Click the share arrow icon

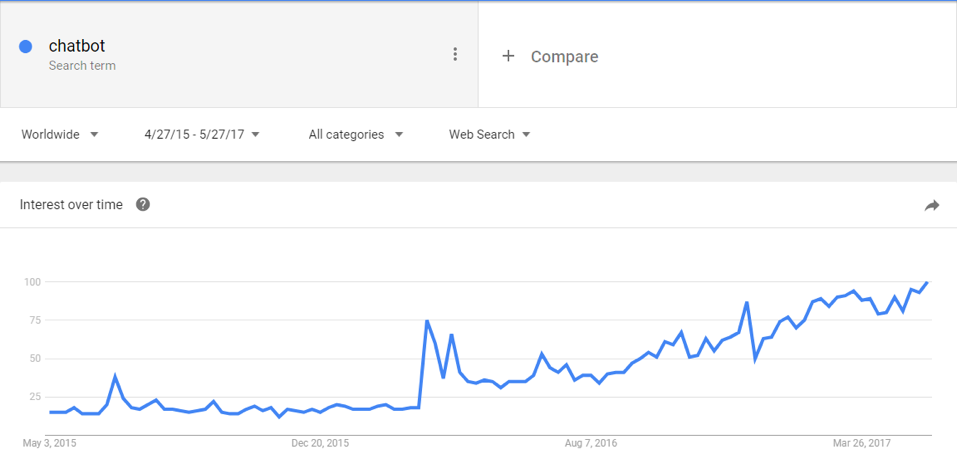pyautogui.click(x=932, y=205)
